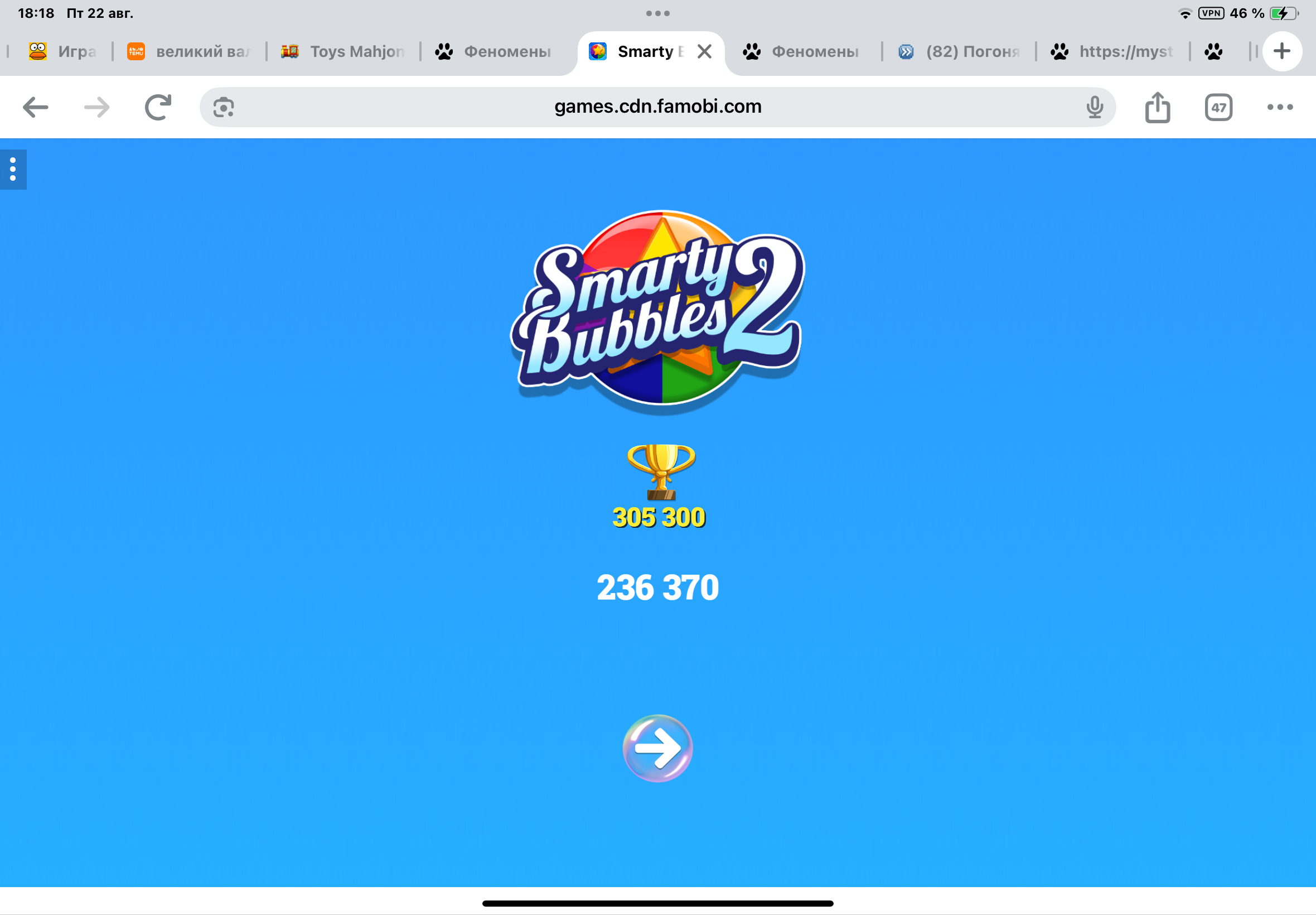The image size is (1316, 915).
Task: Open the game's three-dot side menu
Action: coord(13,169)
